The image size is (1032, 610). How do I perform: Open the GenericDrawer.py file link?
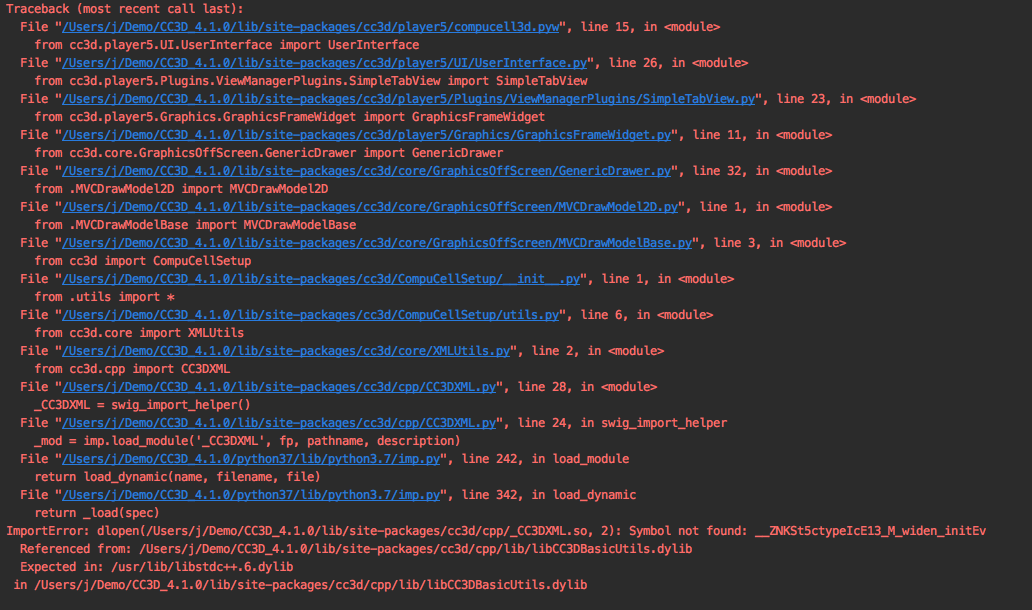point(367,171)
